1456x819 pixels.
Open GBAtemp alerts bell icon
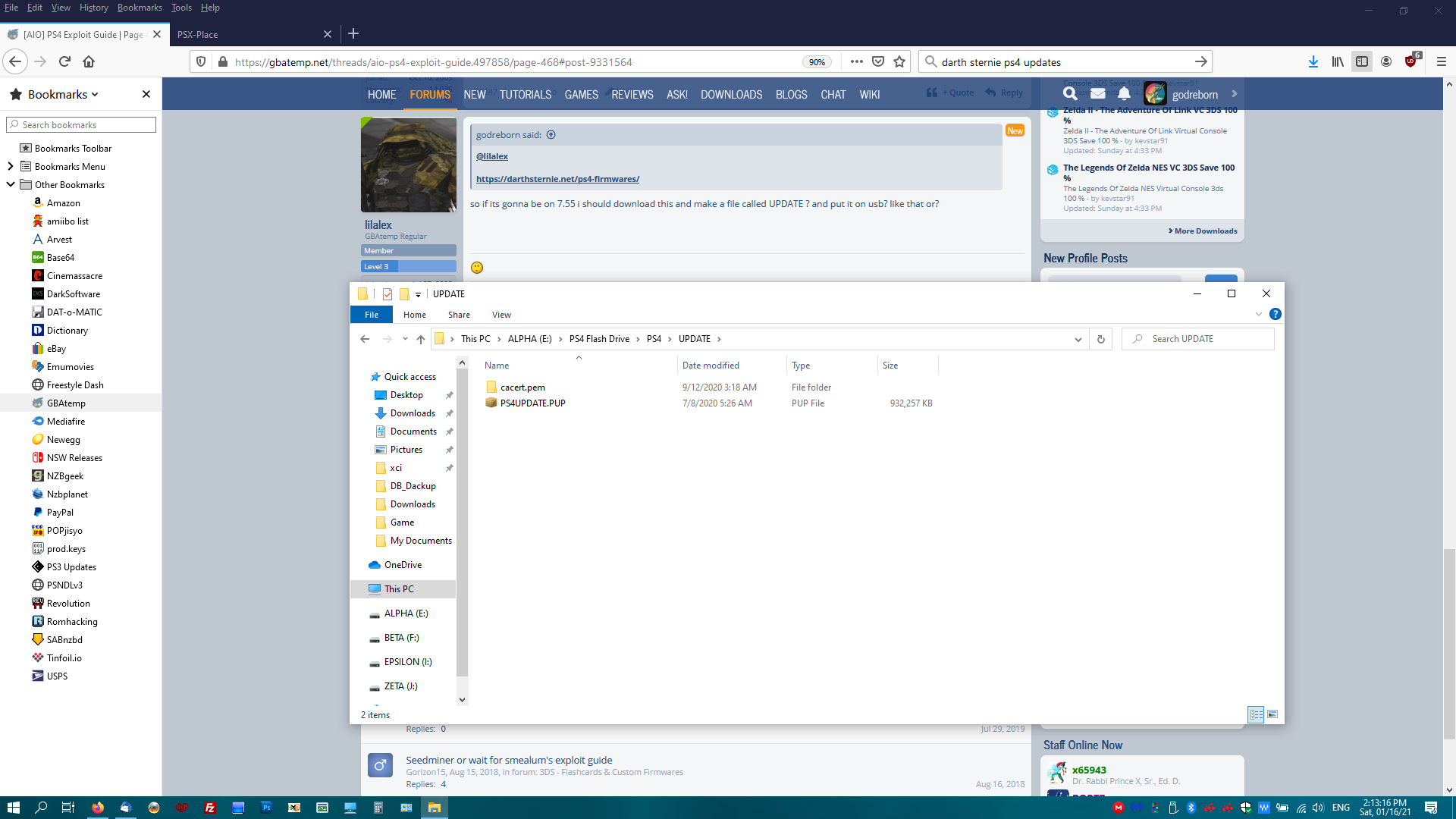(1124, 94)
